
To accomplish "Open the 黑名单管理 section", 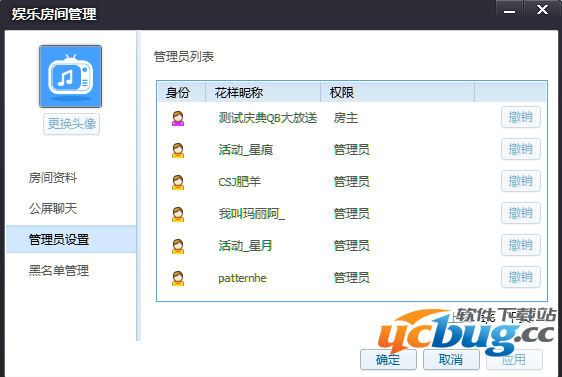I will coord(59,270).
